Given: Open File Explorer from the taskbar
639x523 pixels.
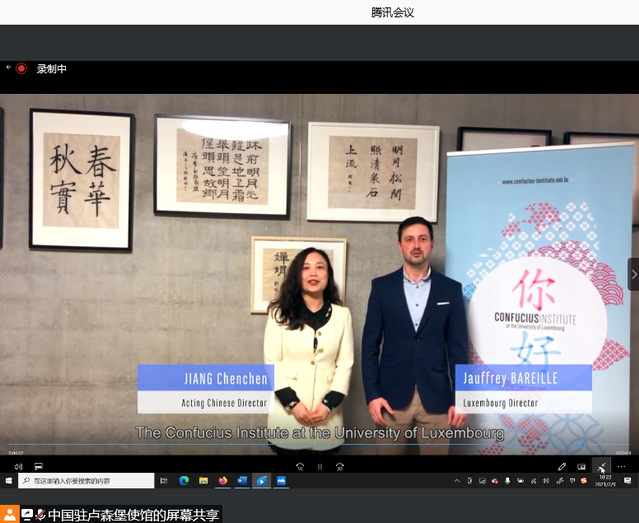Looking at the screenshot, I should pyautogui.click(x=203, y=481).
